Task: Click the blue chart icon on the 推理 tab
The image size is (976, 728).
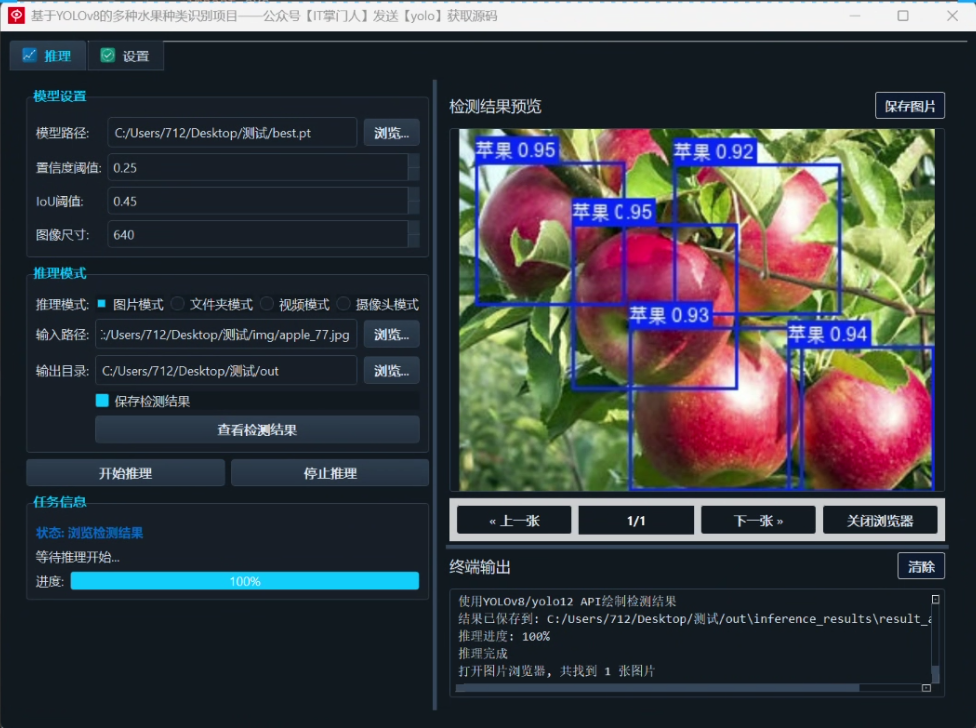Action: (x=32, y=55)
